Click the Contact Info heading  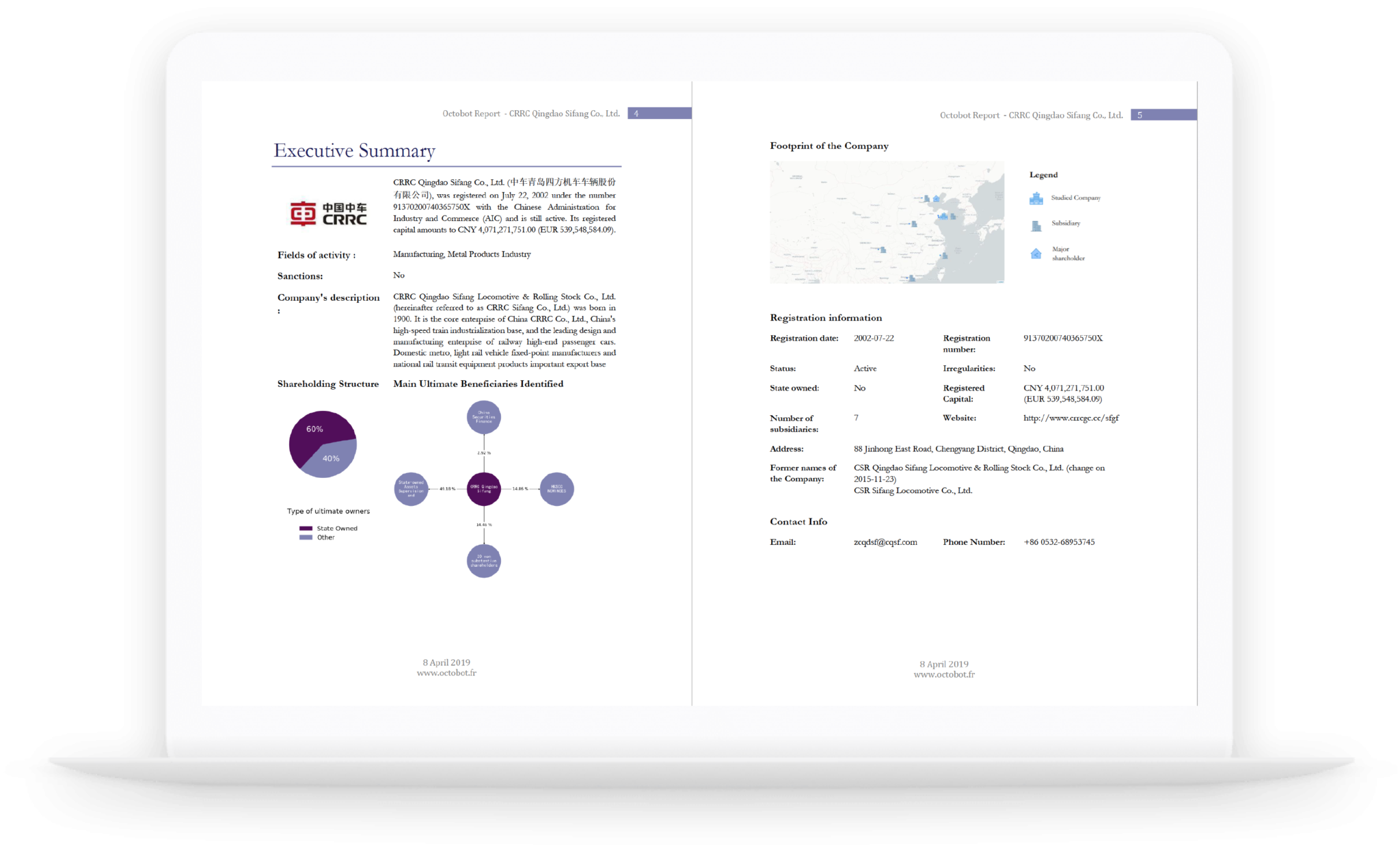[x=798, y=522]
